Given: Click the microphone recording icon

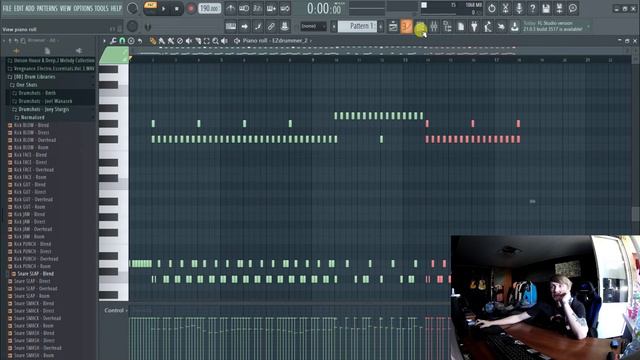Looking at the screenshot, I should tap(519, 8).
